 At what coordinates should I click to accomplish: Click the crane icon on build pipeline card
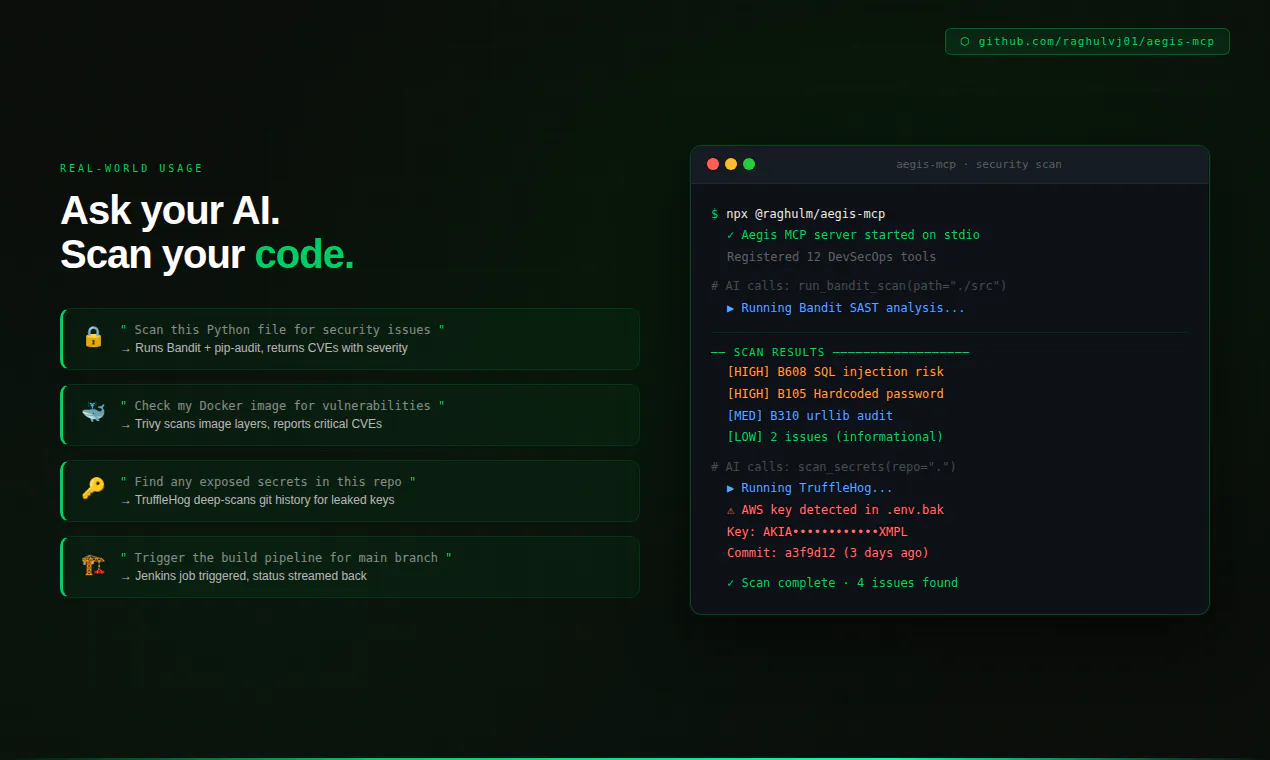(x=93, y=565)
